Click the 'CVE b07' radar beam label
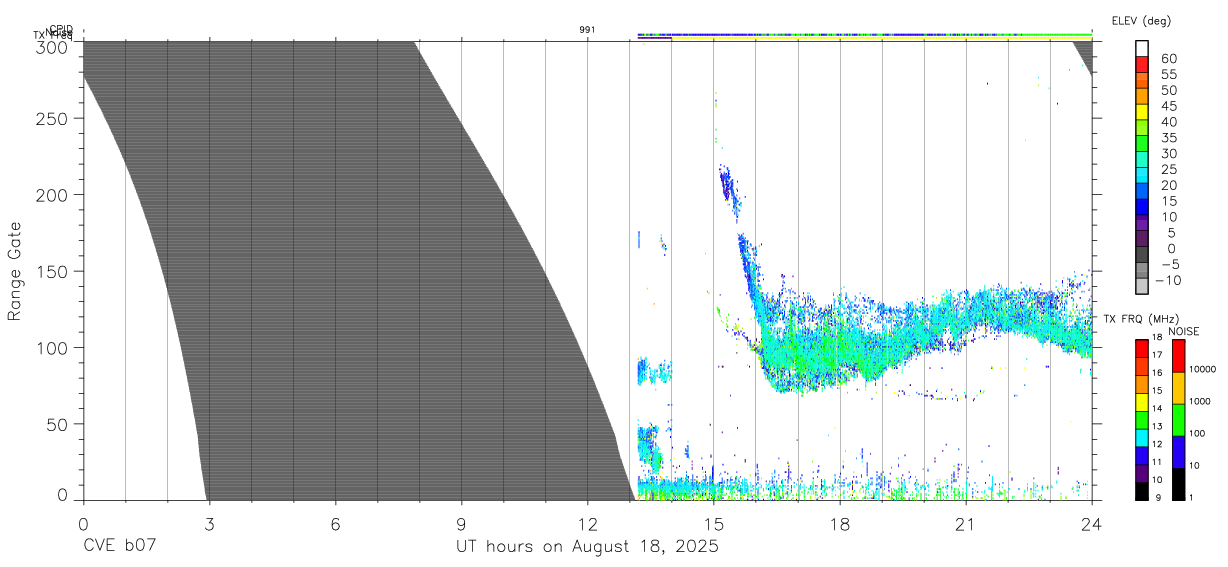 point(119,546)
